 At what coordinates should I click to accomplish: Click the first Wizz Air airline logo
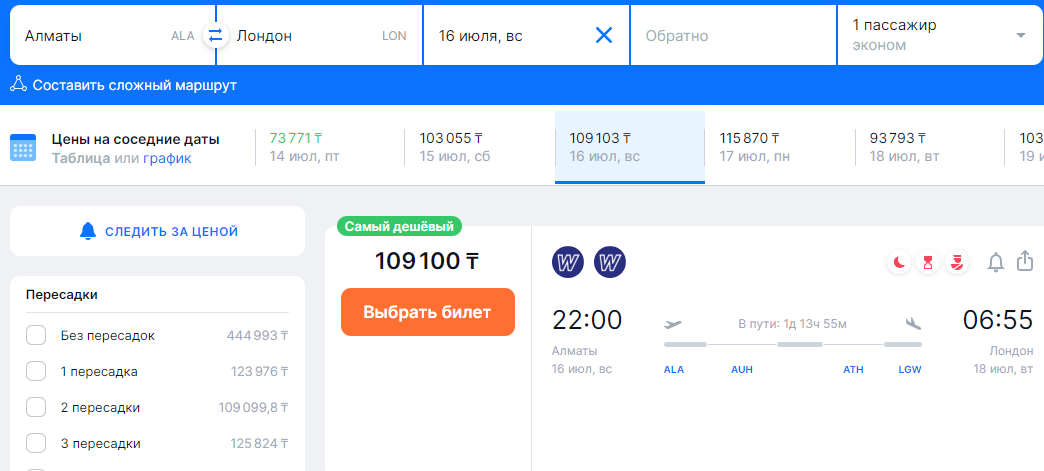click(x=567, y=263)
